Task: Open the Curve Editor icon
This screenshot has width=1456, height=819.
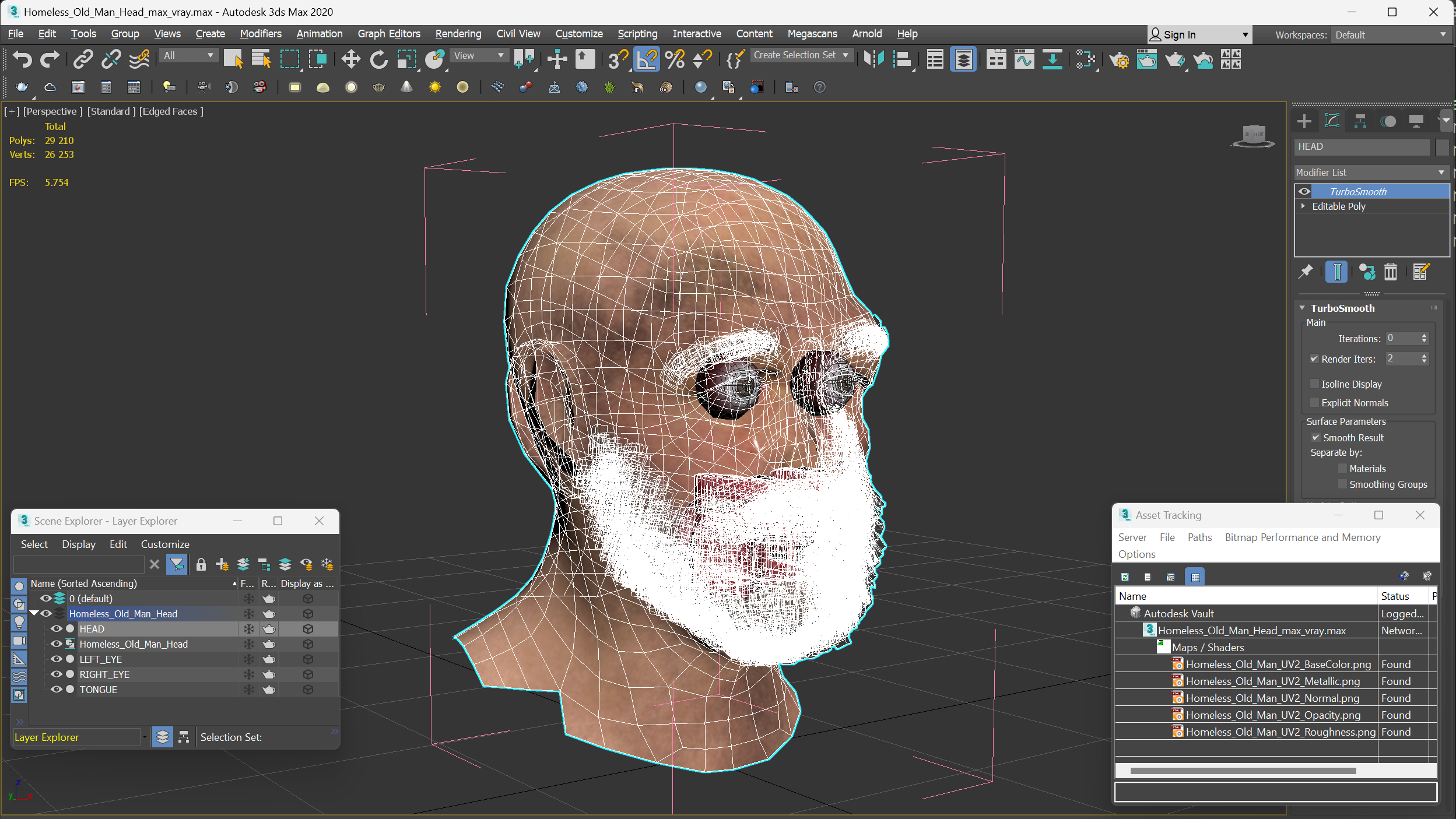Action: pos(1024,59)
